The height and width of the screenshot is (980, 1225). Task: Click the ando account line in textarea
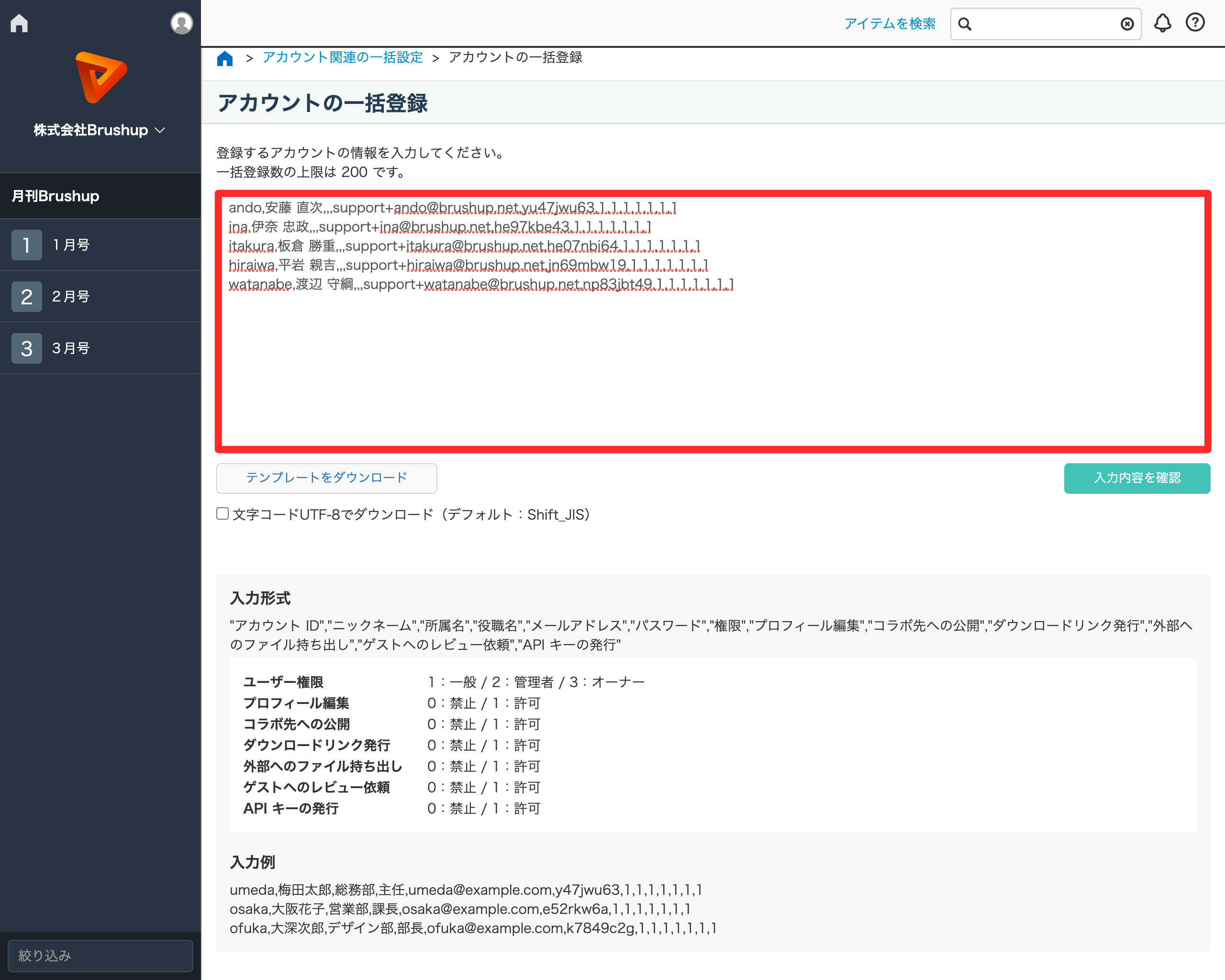click(452, 208)
